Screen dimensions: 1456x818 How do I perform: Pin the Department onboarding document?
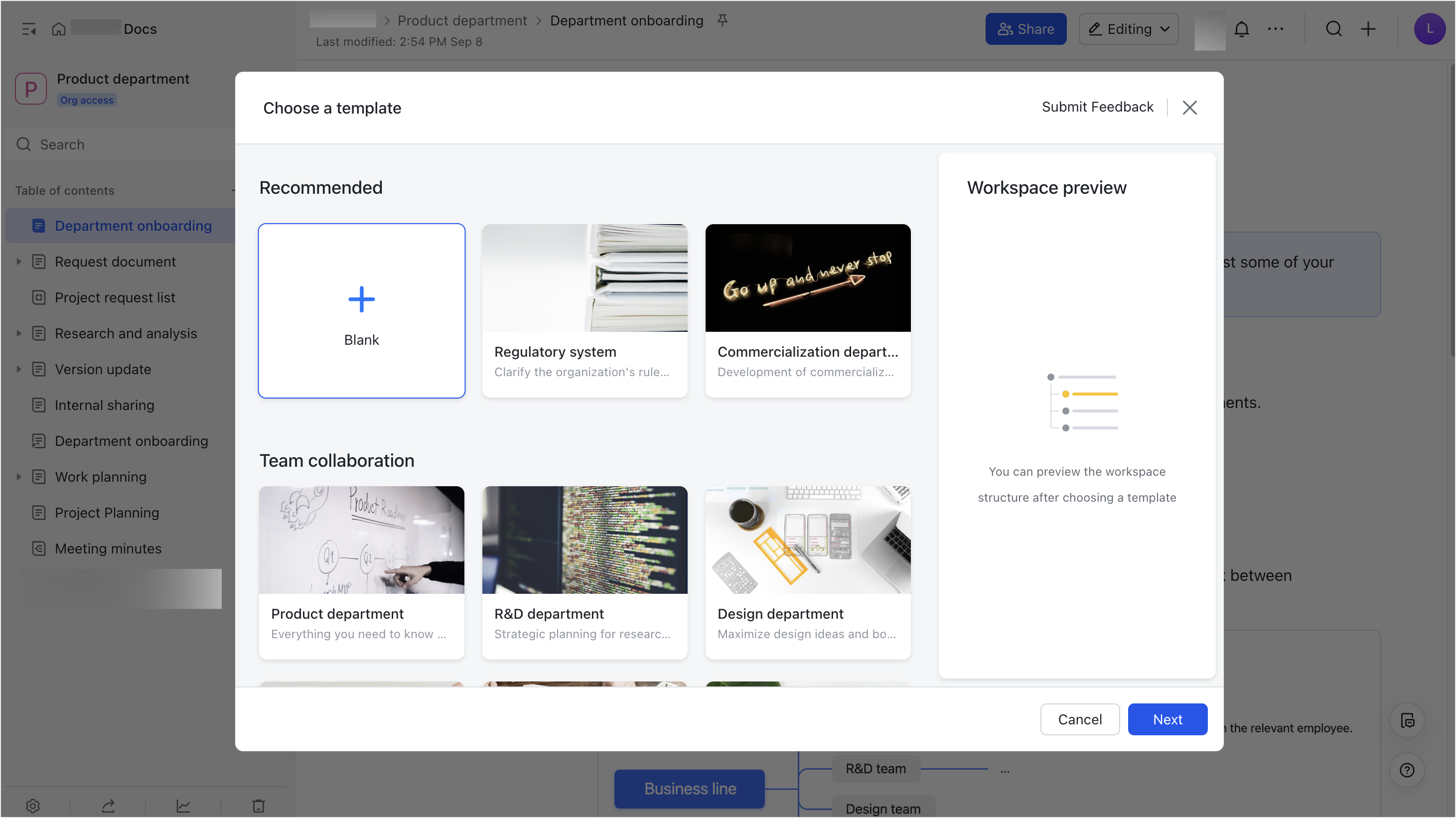[x=724, y=20]
